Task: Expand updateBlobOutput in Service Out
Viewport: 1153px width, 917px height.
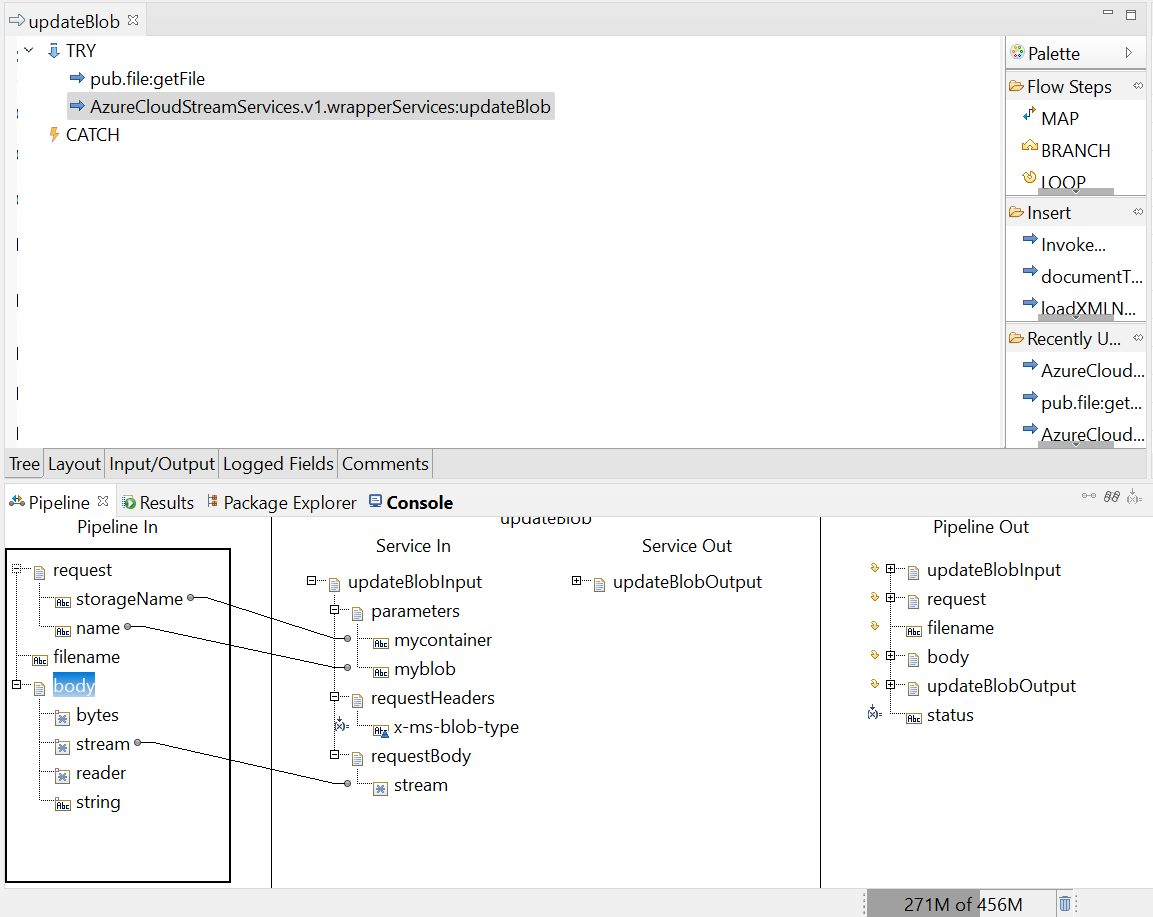Action: click(x=576, y=581)
